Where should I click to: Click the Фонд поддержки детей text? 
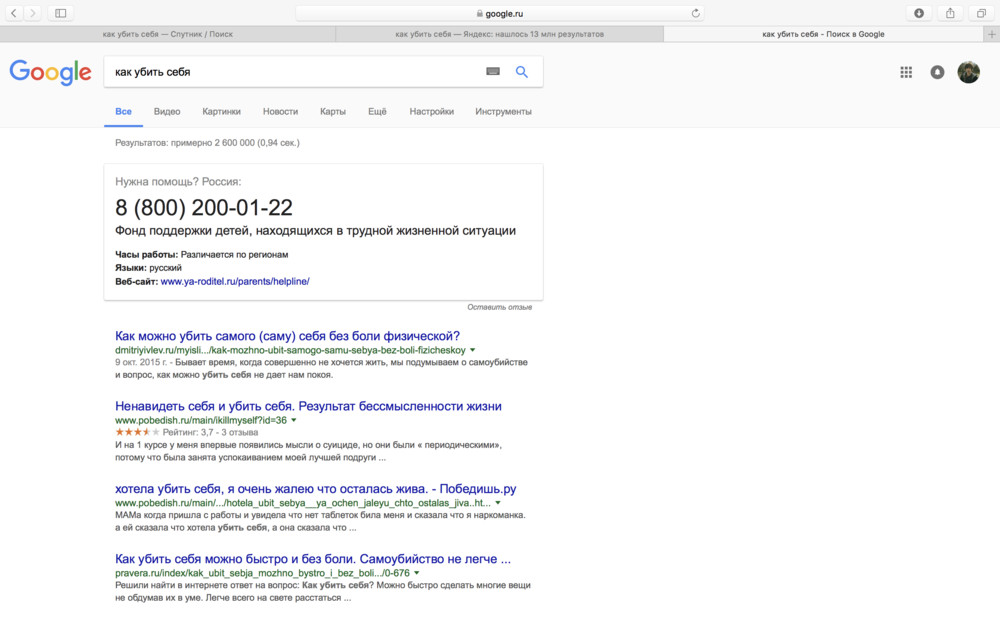pyautogui.click(x=315, y=231)
